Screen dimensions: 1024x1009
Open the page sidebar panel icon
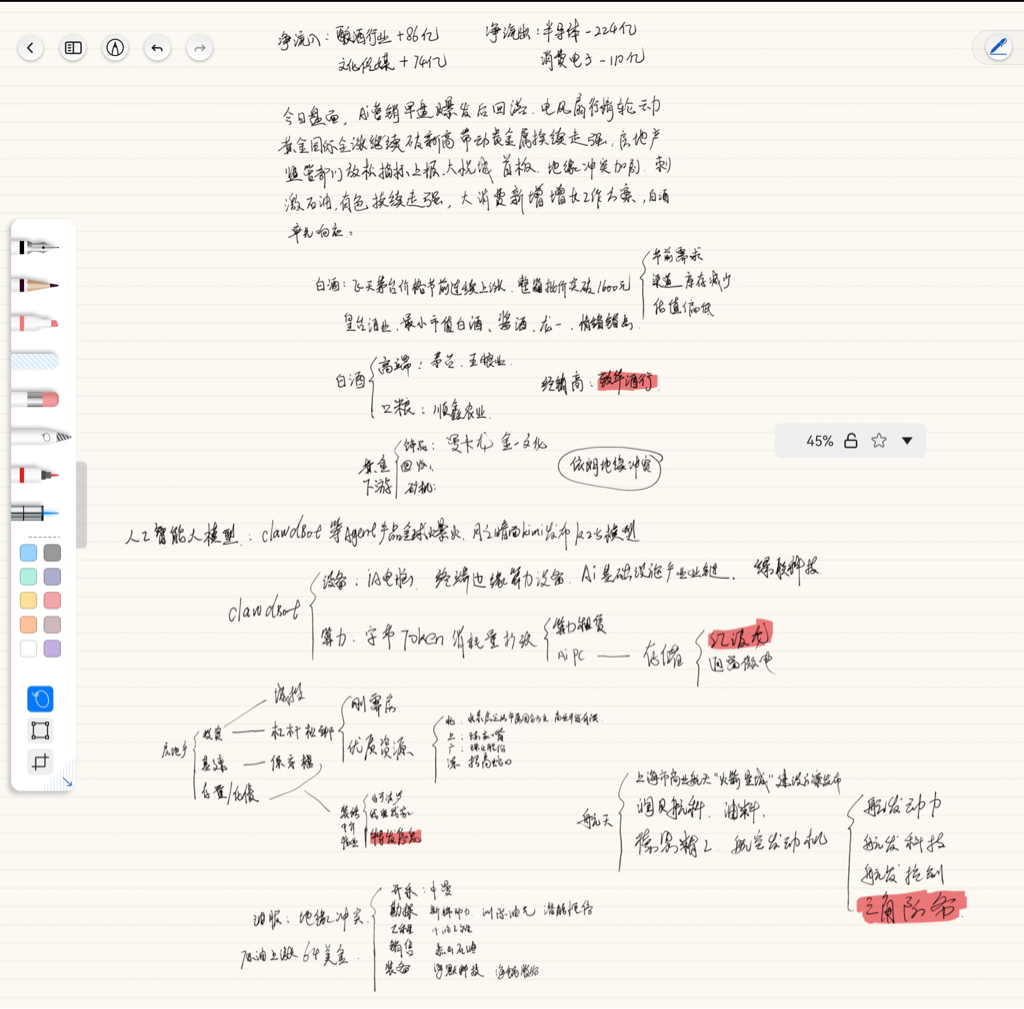point(73,48)
